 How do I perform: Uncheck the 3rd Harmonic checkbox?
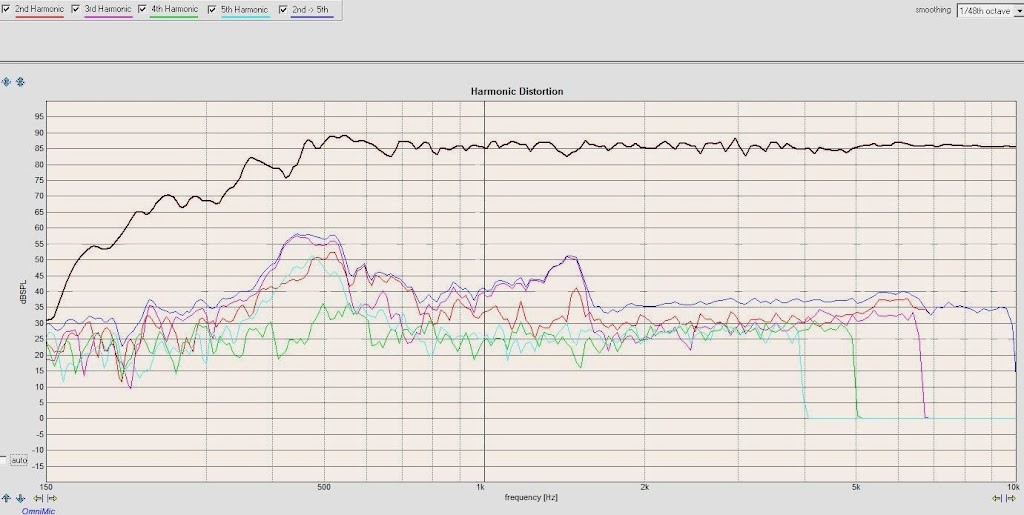coord(76,9)
